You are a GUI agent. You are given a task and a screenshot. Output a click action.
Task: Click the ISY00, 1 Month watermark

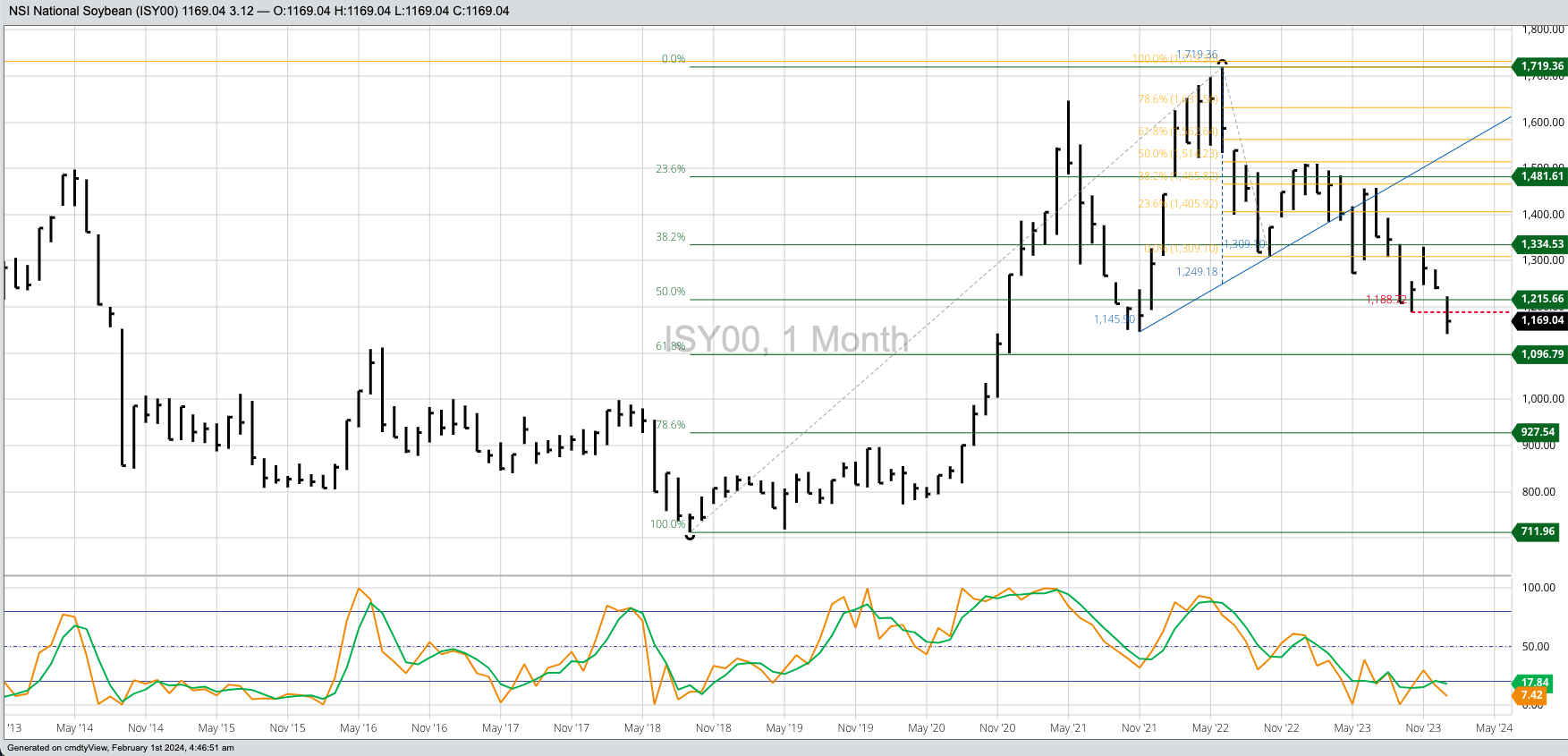pos(786,340)
